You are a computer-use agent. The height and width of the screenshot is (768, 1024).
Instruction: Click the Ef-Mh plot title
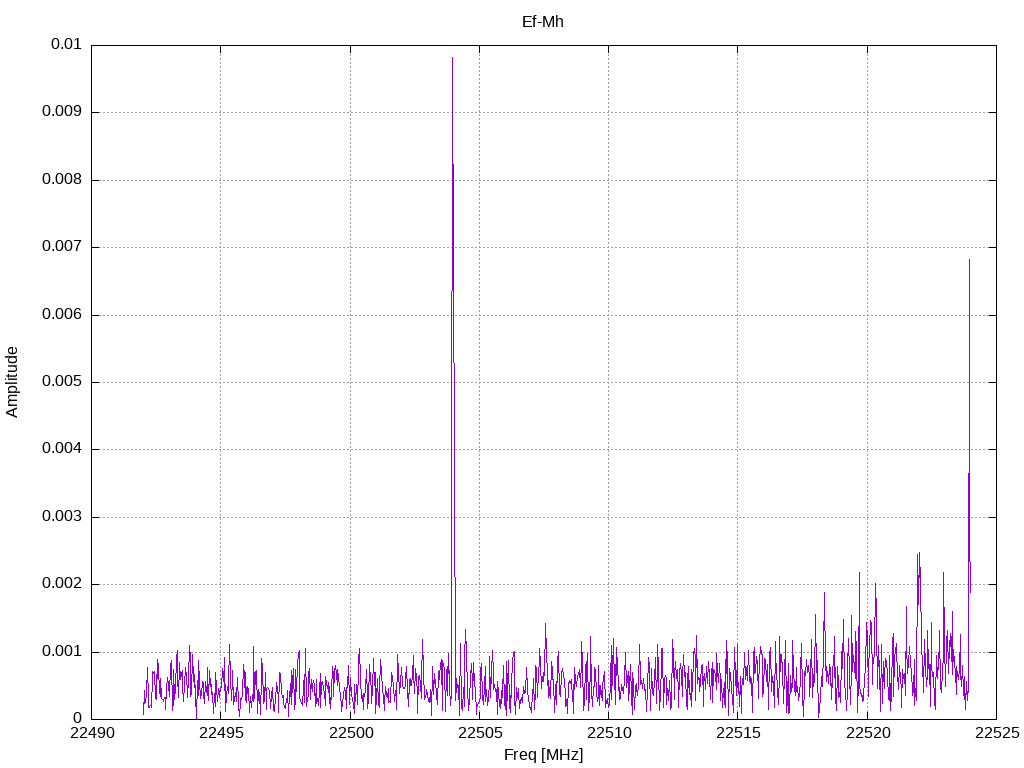[543, 21]
